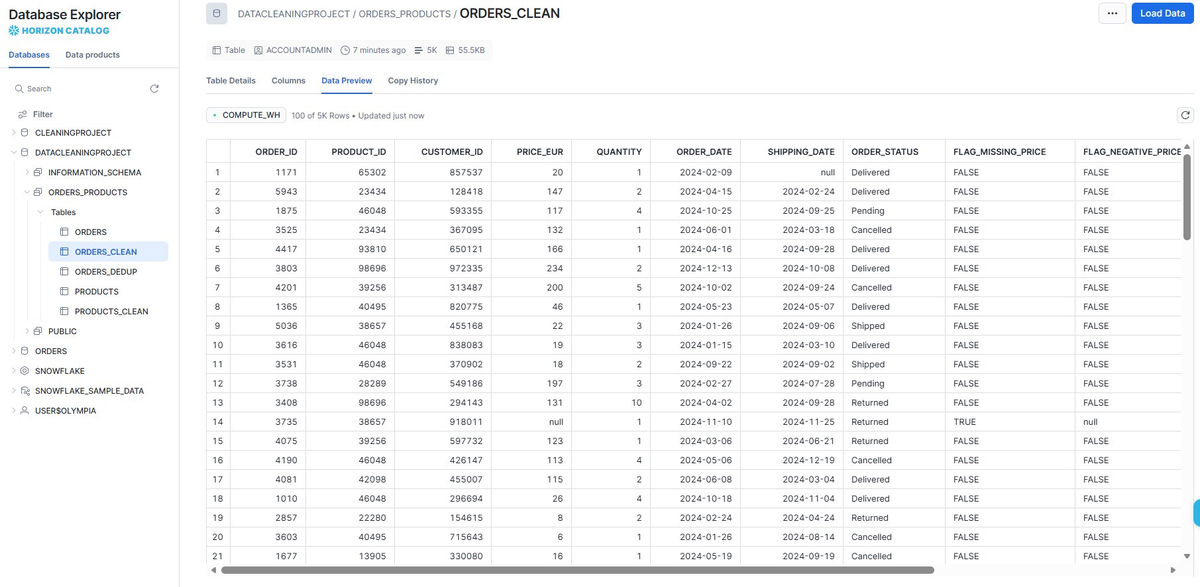Click the INFORMATION_SCHEMA schema icon
Screen dimensions: 1200x587
38,173
